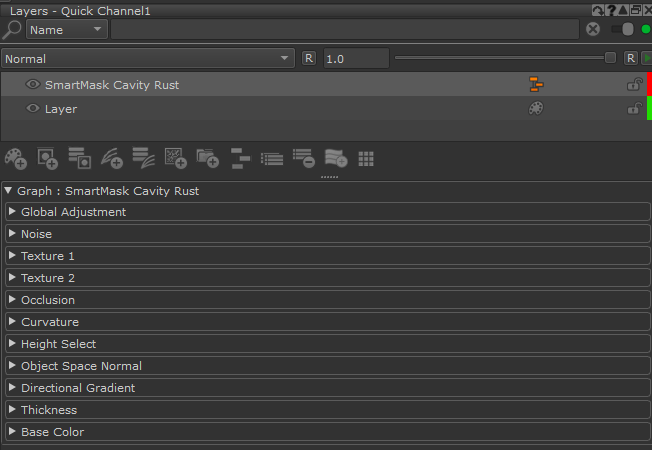Click the grid view icon in layer toolbar
This screenshot has height=450, width=652.
366,158
